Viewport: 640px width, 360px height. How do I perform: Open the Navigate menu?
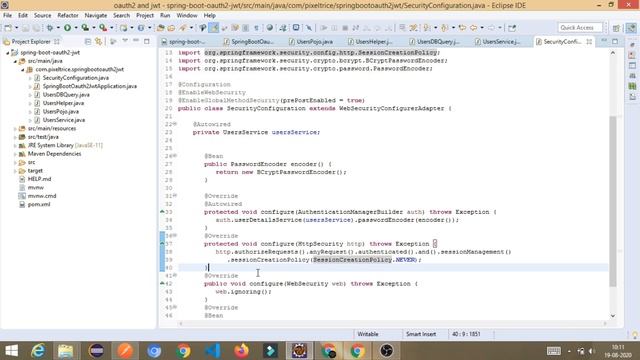click(96, 15)
